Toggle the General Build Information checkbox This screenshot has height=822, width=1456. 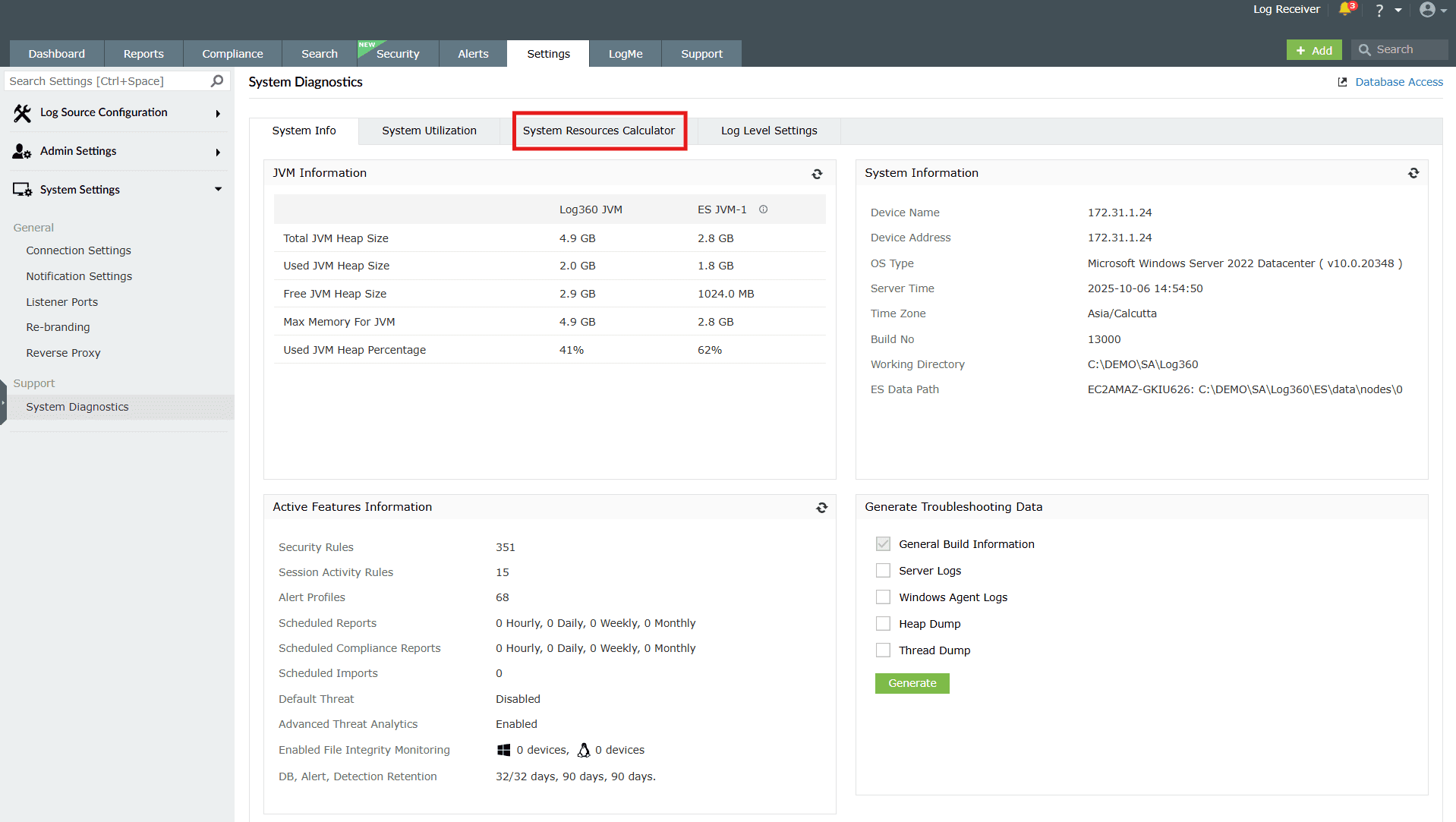(x=883, y=544)
